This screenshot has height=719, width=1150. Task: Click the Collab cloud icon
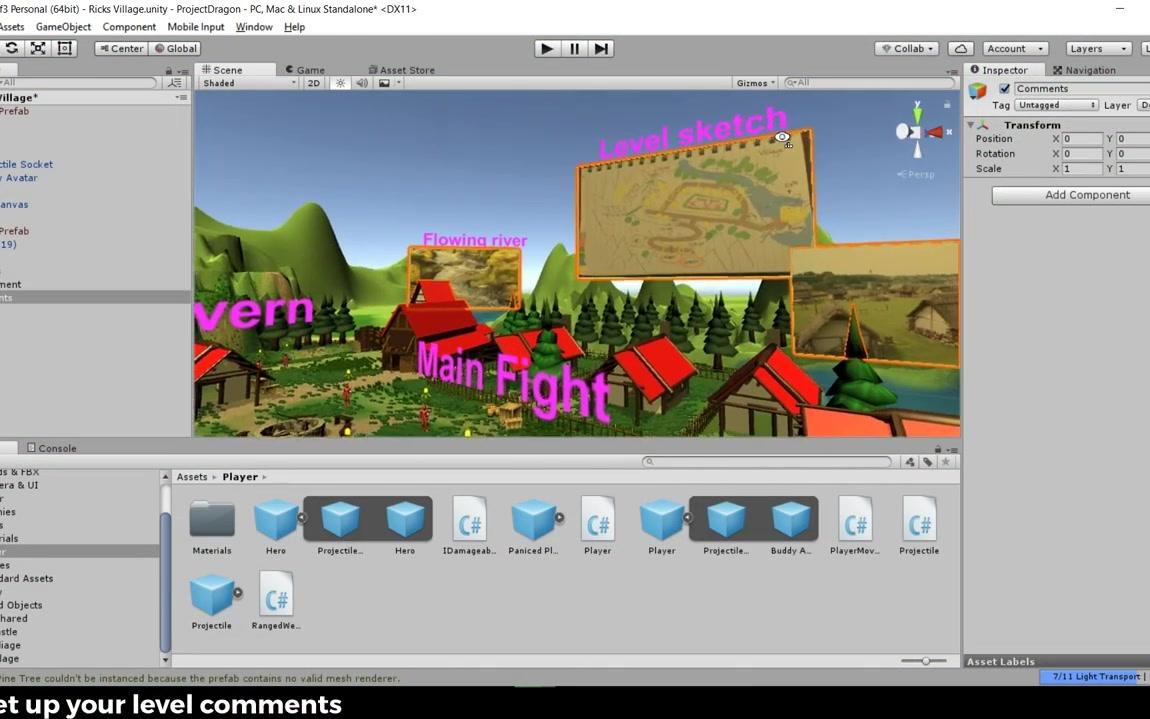(958, 48)
